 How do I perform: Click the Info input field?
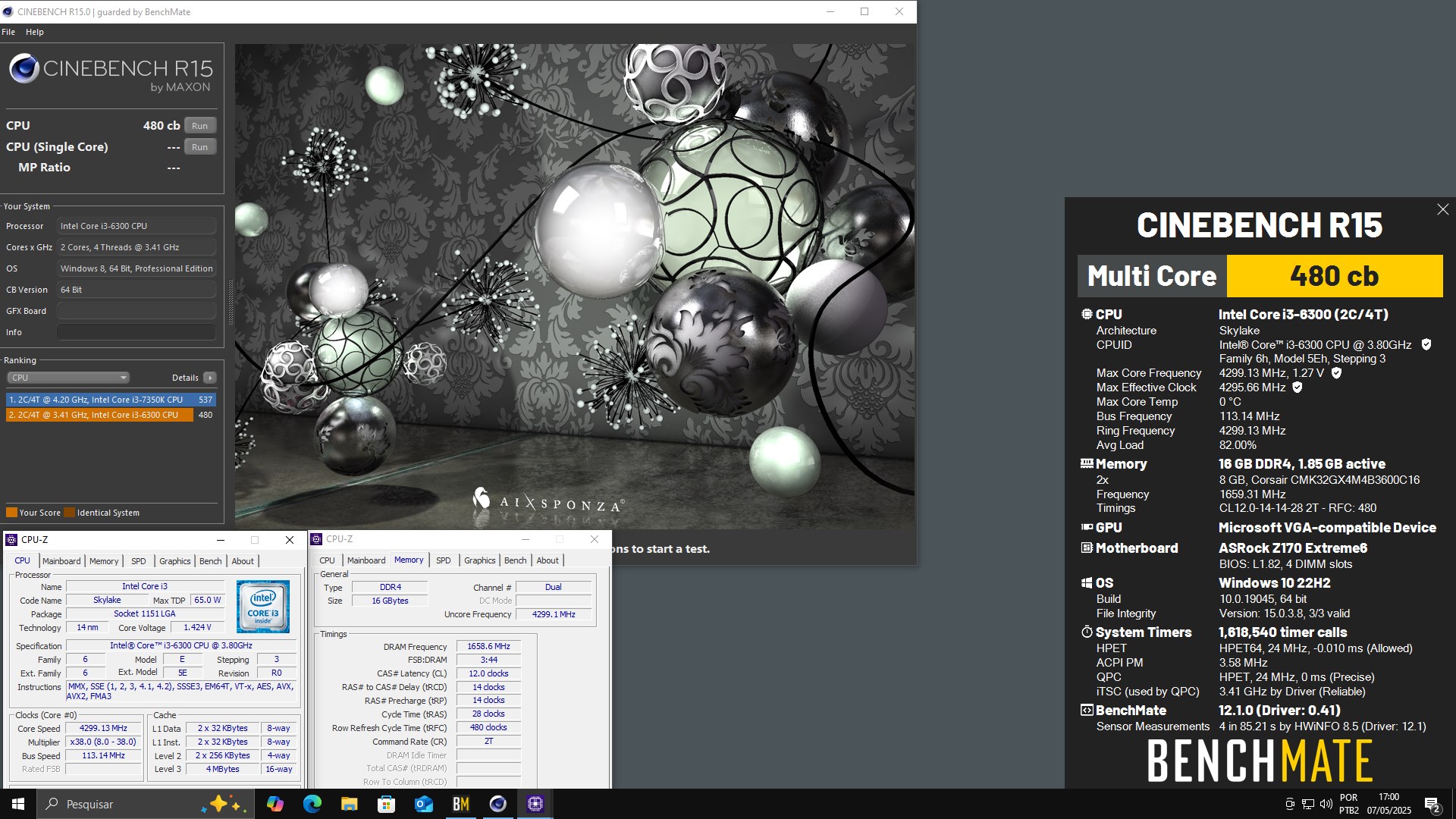tap(136, 332)
